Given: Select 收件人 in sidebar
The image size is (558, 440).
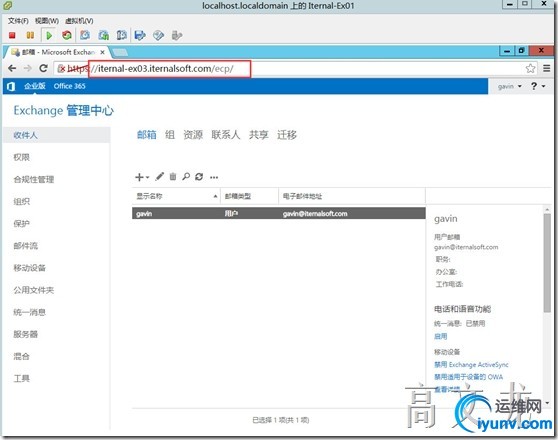Looking at the screenshot, I should click(57, 135).
